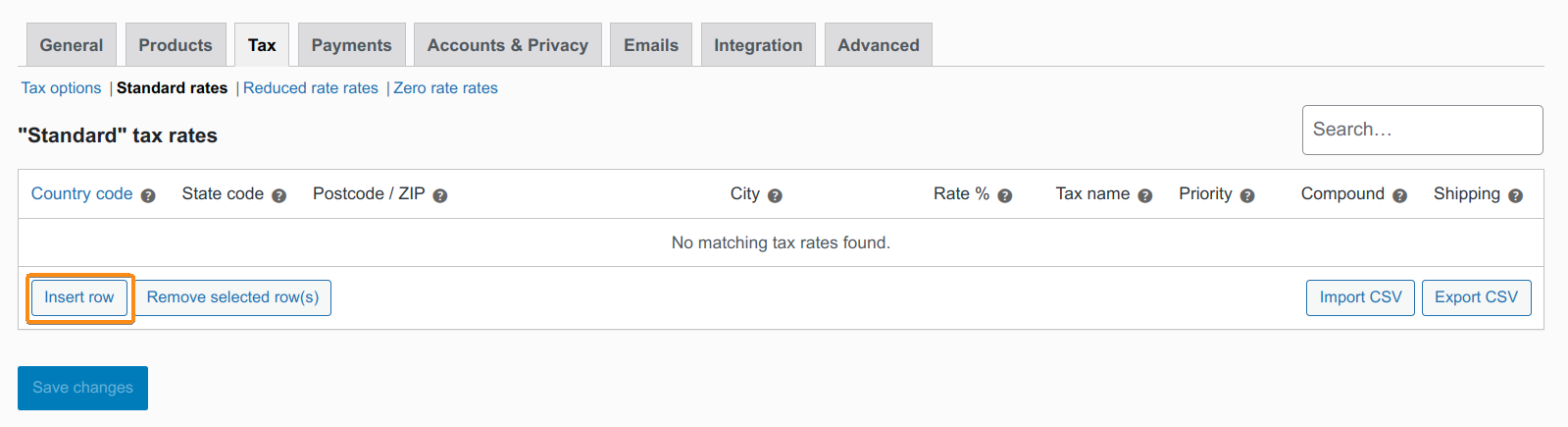
Task: Click help icon next to Shipping
Action: tap(1515, 195)
